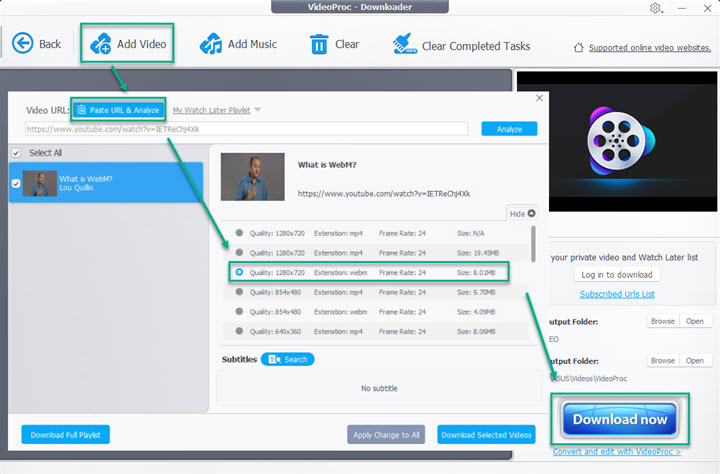Image resolution: width=720 pixels, height=474 pixels.
Task: Click the upper output folder Open button
Action: 694,321
